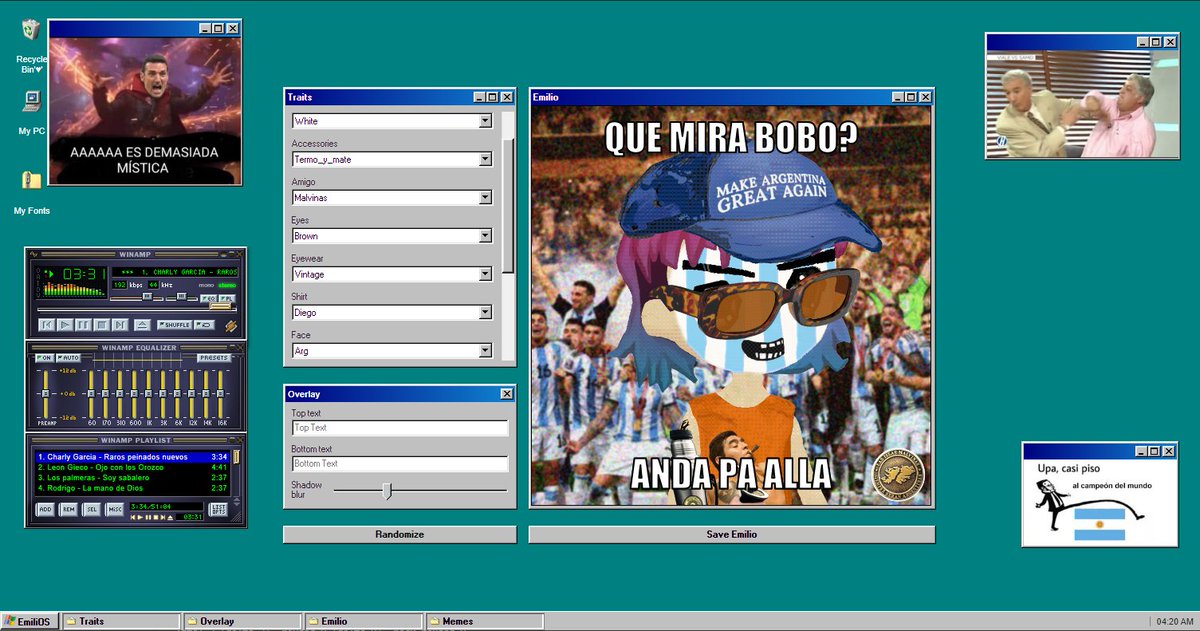Viewport: 1200px width, 631px height.
Task: Select Los palmeras - Soy sabalero track
Action: pos(132,478)
